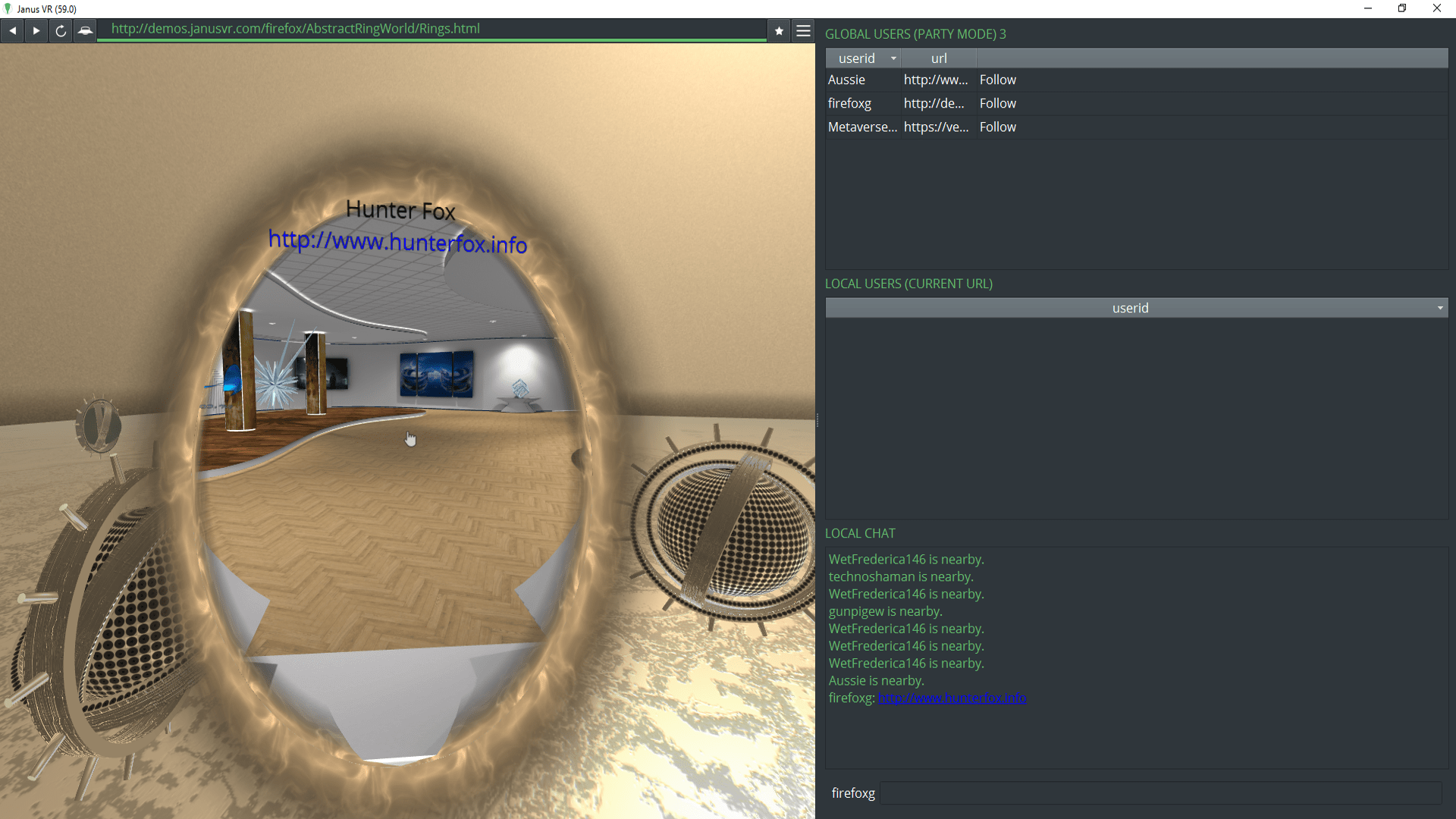Open the userid sort dropdown in Global Users

pyautogui.click(x=893, y=58)
